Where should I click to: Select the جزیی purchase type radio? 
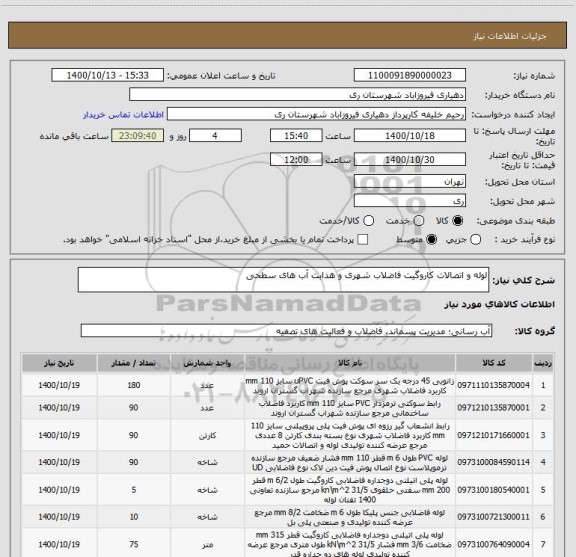(x=475, y=240)
